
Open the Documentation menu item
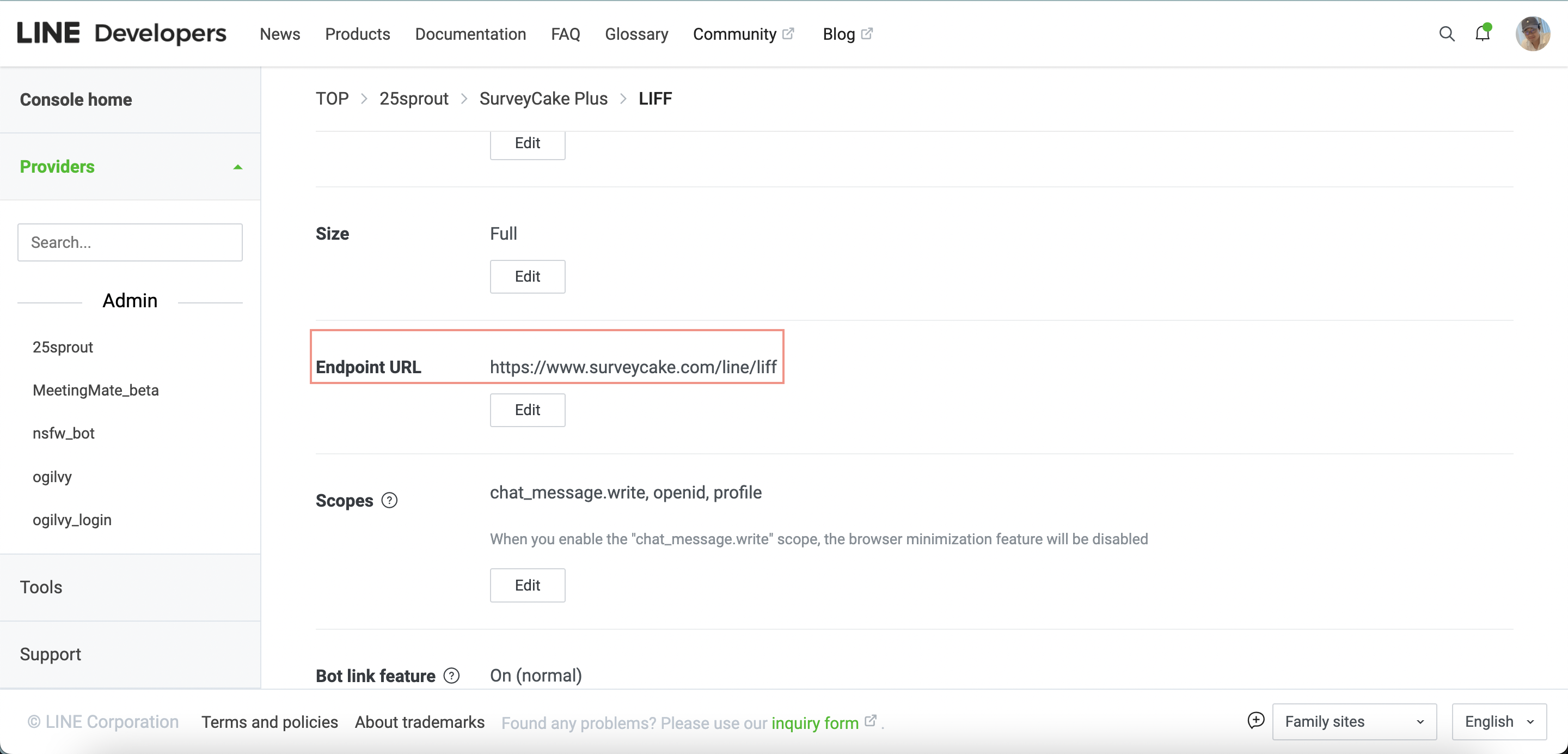click(470, 34)
